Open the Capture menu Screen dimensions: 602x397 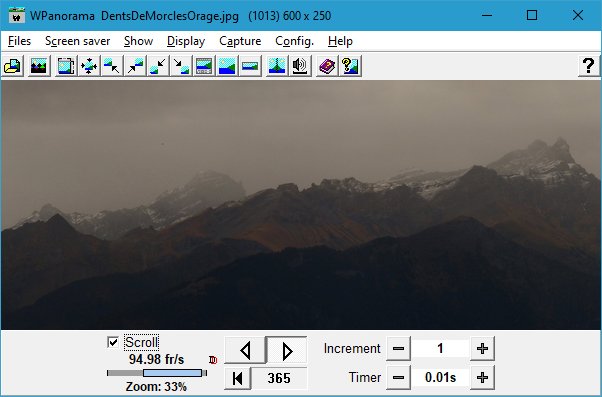pyautogui.click(x=240, y=41)
